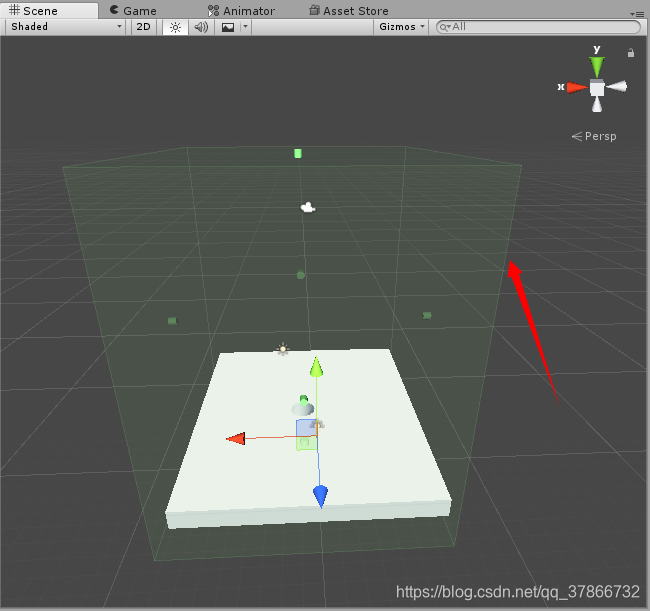Click top green collider handle
This screenshot has width=650, height=611.
(x=298, y=153)
